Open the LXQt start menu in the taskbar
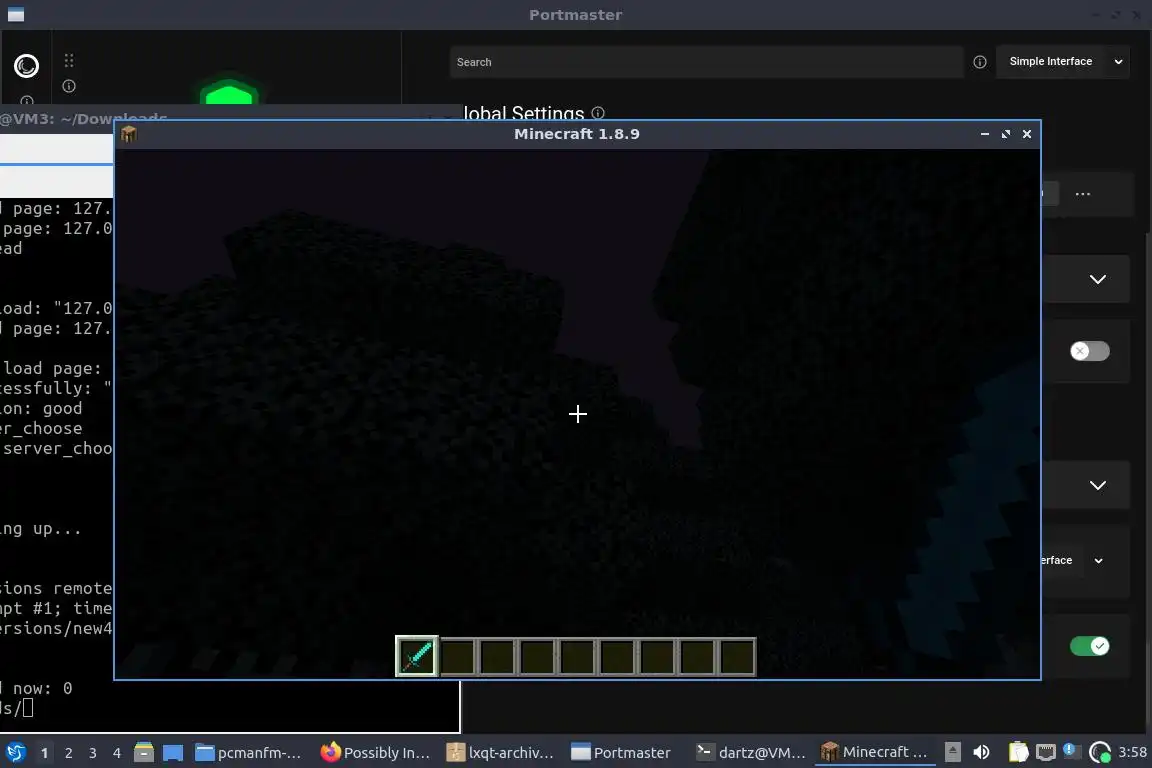Image resolution: width=1152 pixels, height=768 pixels. [15, 752]
